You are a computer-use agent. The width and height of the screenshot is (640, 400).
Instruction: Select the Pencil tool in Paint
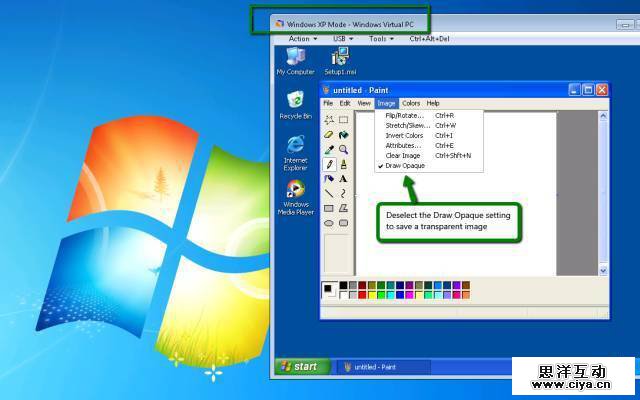coord(329,164)
